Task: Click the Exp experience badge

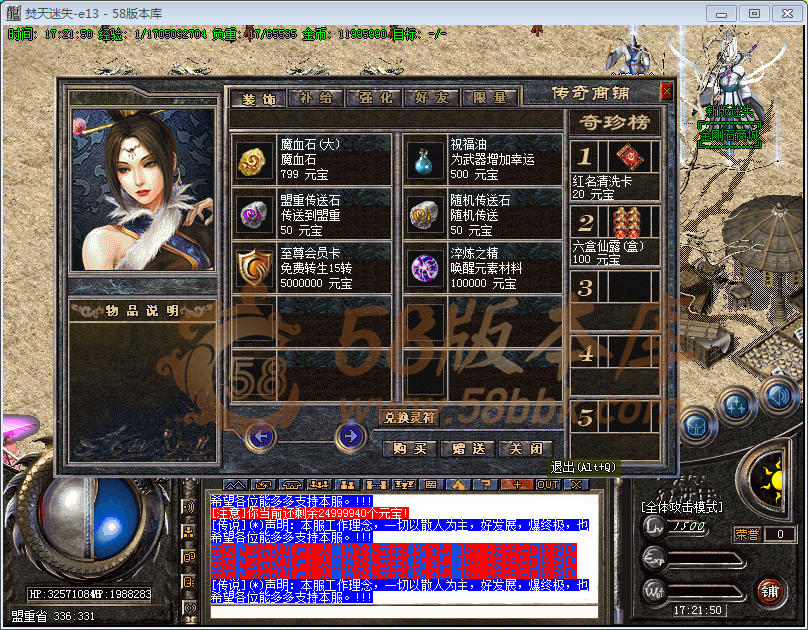Action: [x=654, y=558]
